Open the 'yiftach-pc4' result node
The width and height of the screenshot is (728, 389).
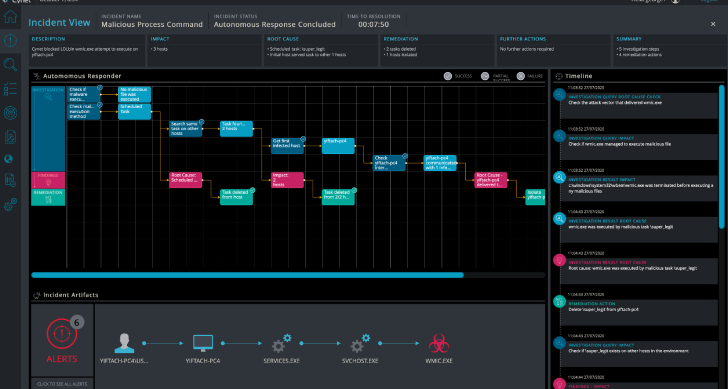tap(338, 146)
